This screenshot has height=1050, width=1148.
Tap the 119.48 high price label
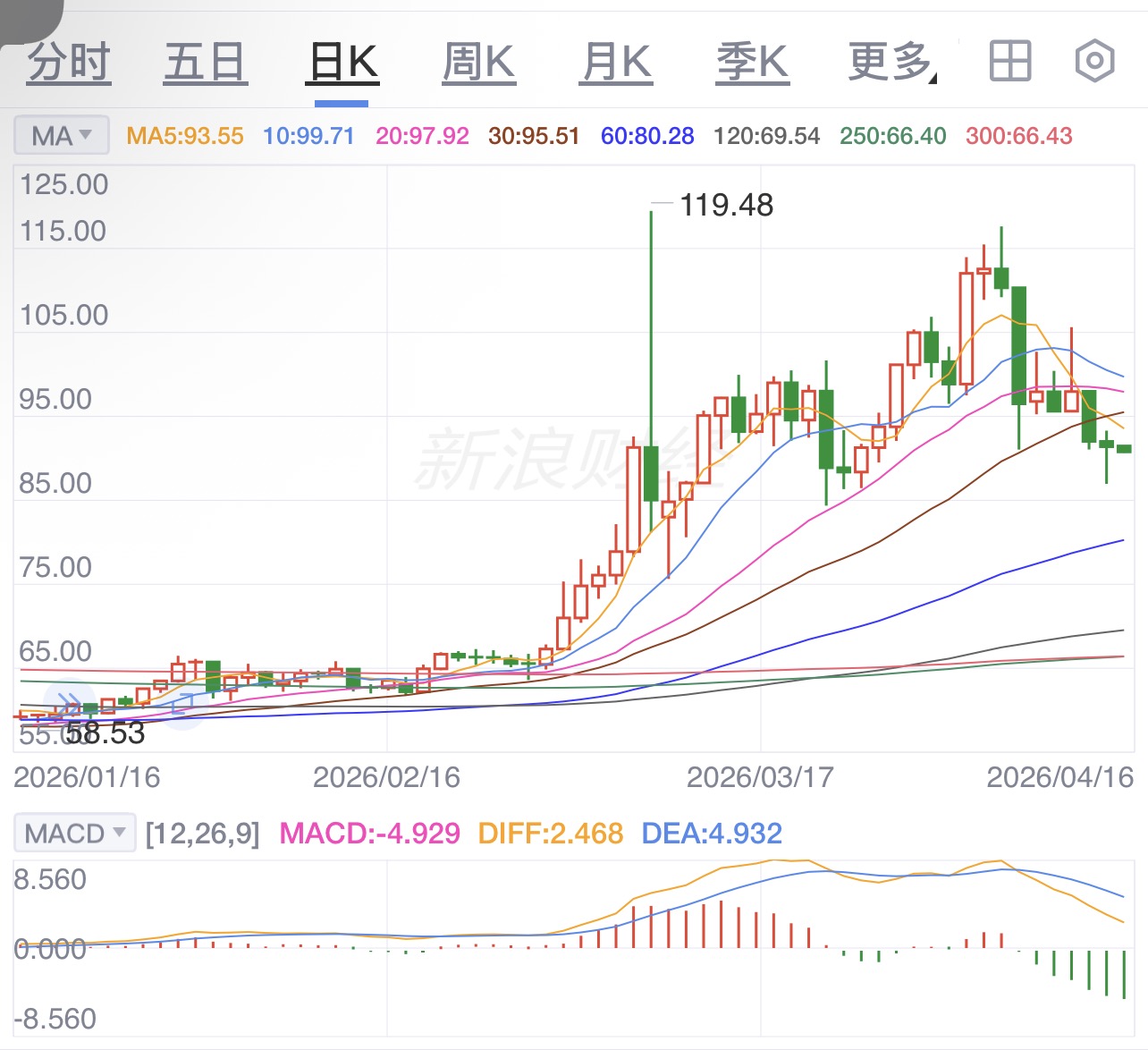point(726,205)
